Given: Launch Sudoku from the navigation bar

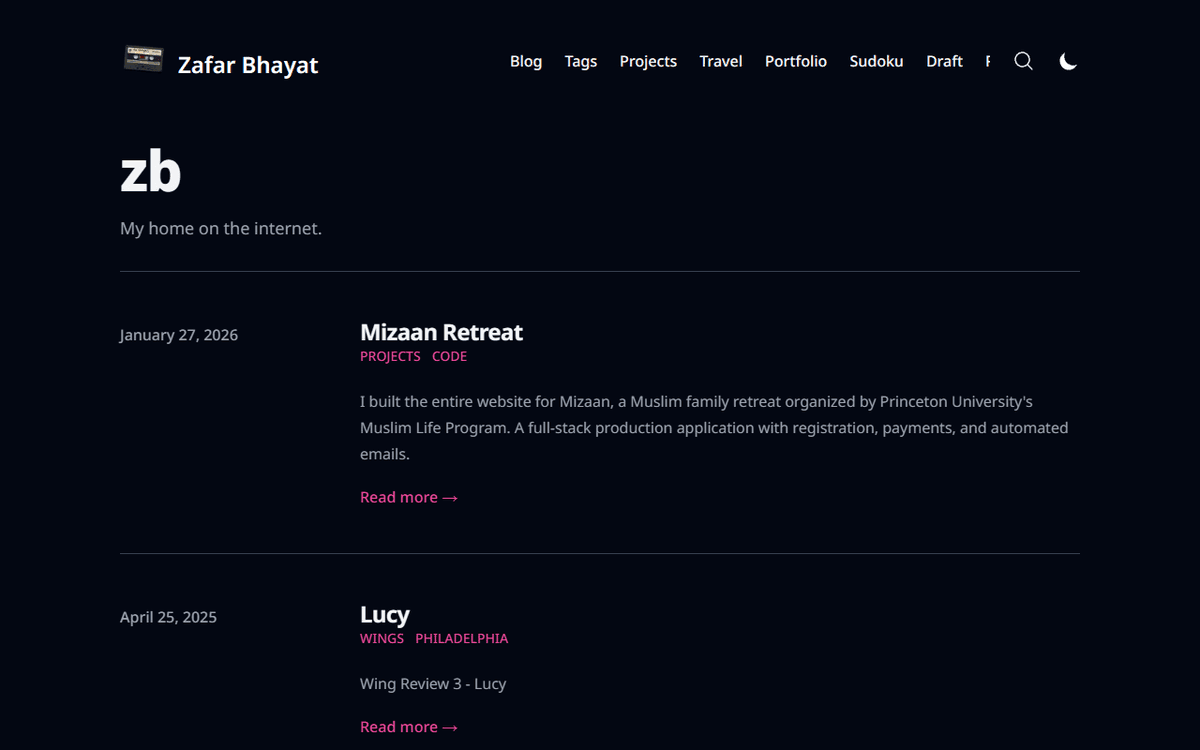Looking at the screenshot, I should point(876,61).
